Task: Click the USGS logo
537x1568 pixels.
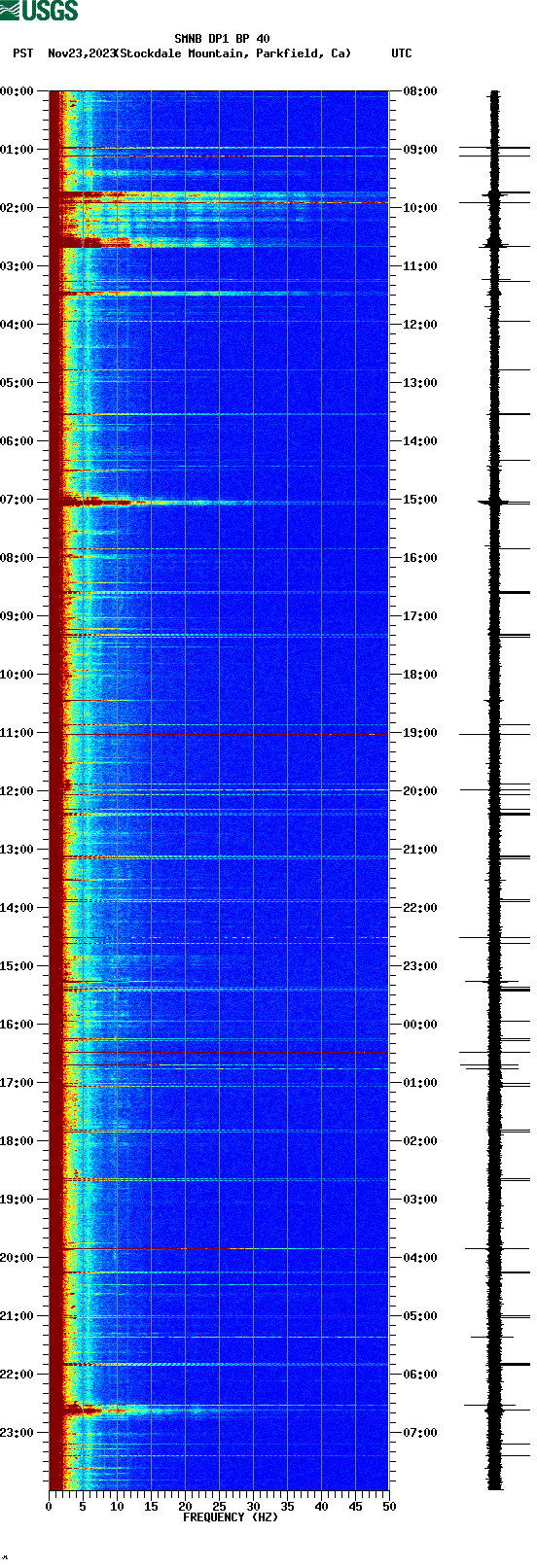Action: coord(39,11)
